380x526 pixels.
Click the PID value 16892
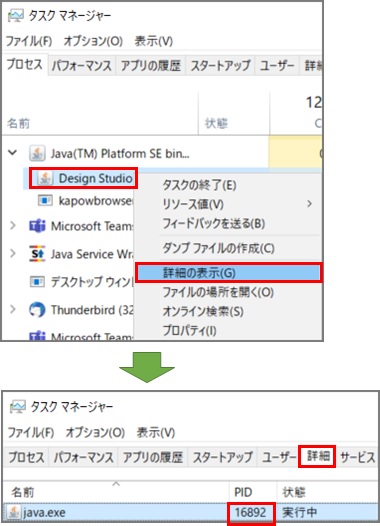point(251,513)
